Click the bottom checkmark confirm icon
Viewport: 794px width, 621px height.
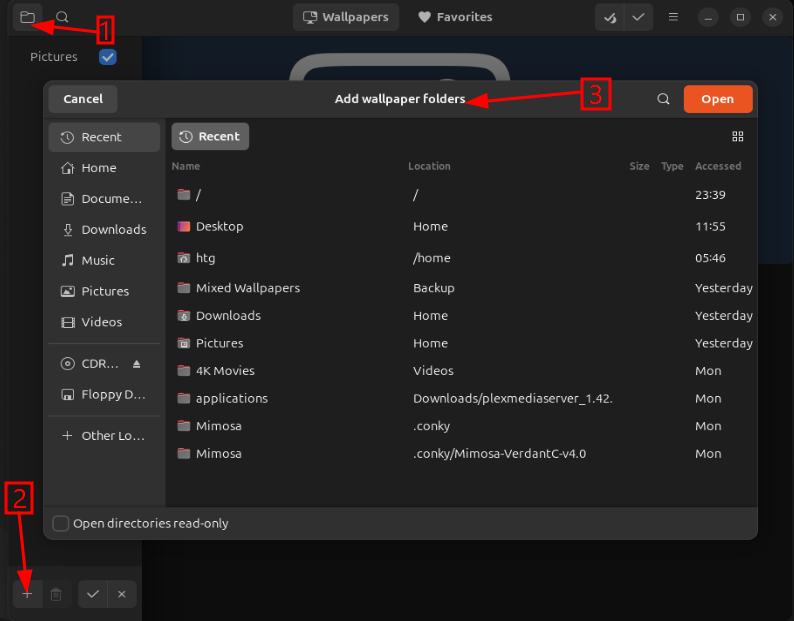(93, 594)
